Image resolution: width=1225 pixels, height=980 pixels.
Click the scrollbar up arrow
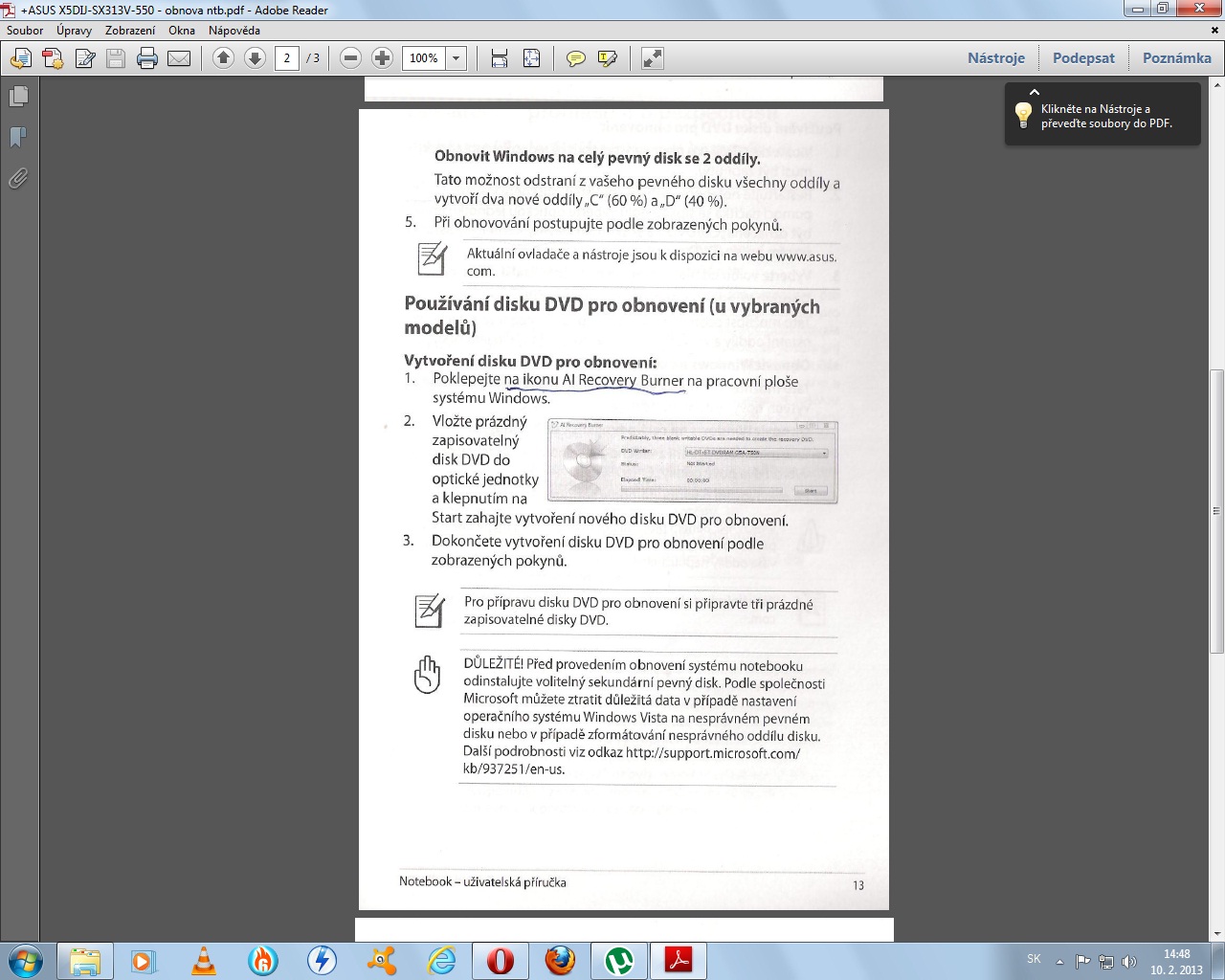click(x=1217, y=86)
